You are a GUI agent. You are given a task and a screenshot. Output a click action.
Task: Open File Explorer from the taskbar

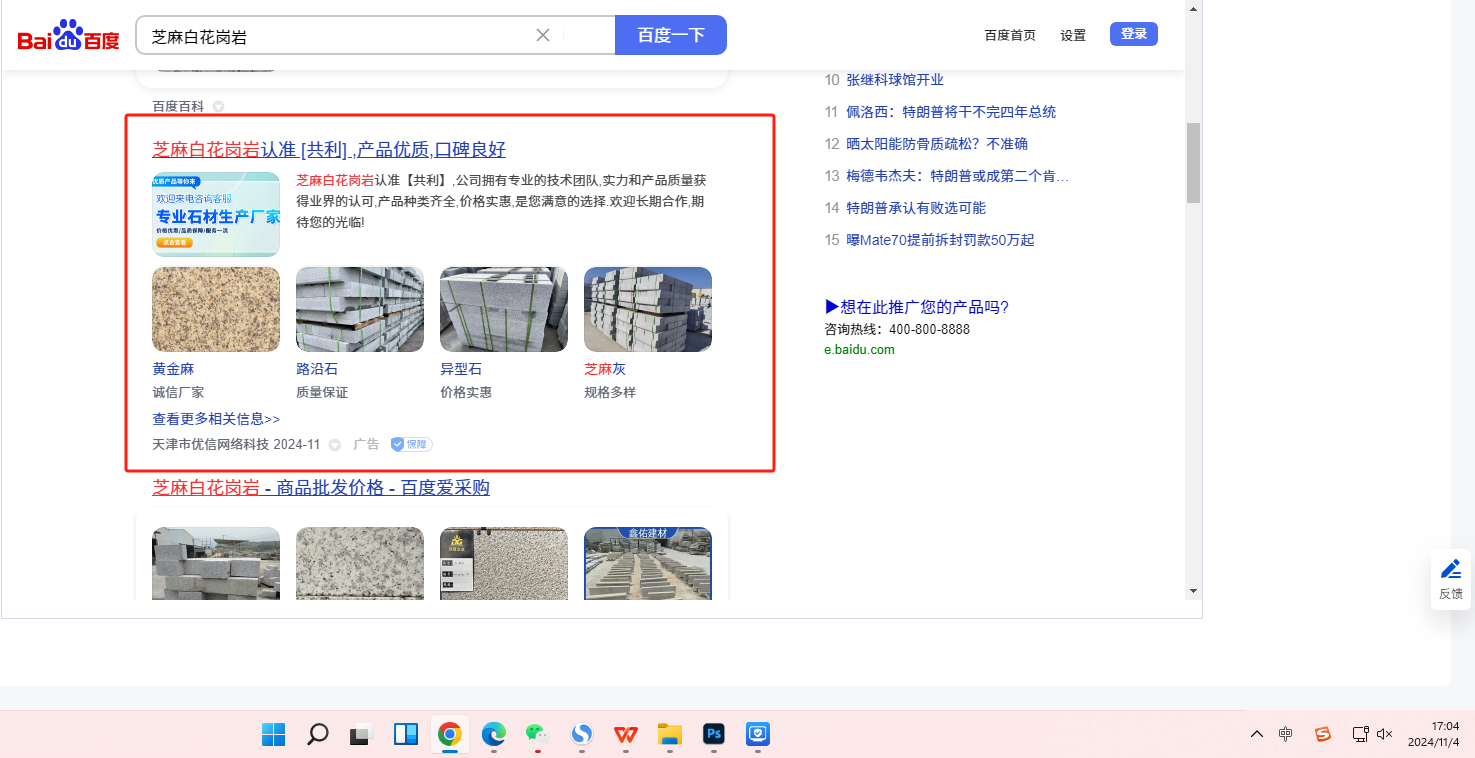pos(669,735)
